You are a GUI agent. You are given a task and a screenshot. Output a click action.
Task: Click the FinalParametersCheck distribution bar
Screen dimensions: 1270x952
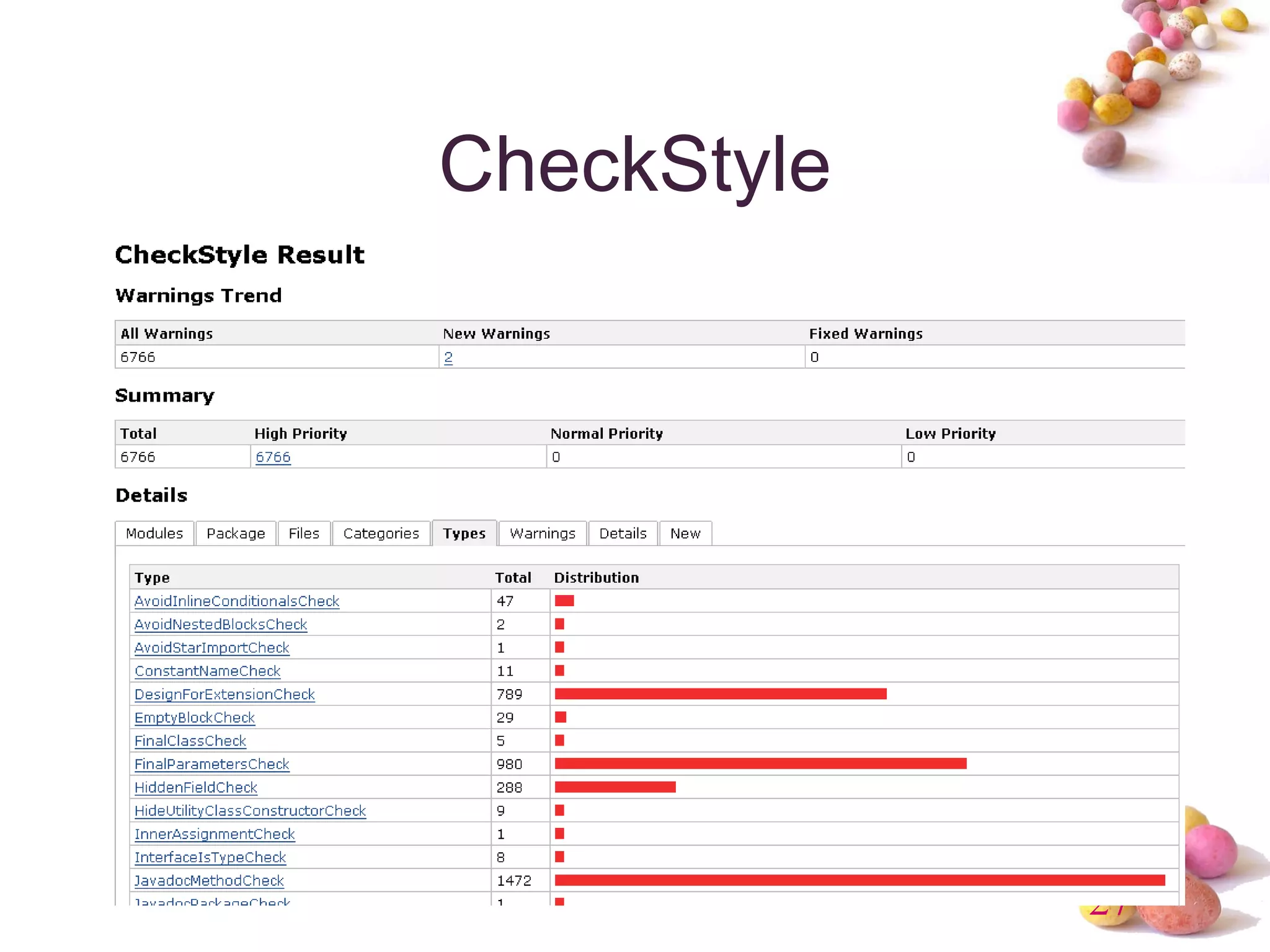[761, 764]
